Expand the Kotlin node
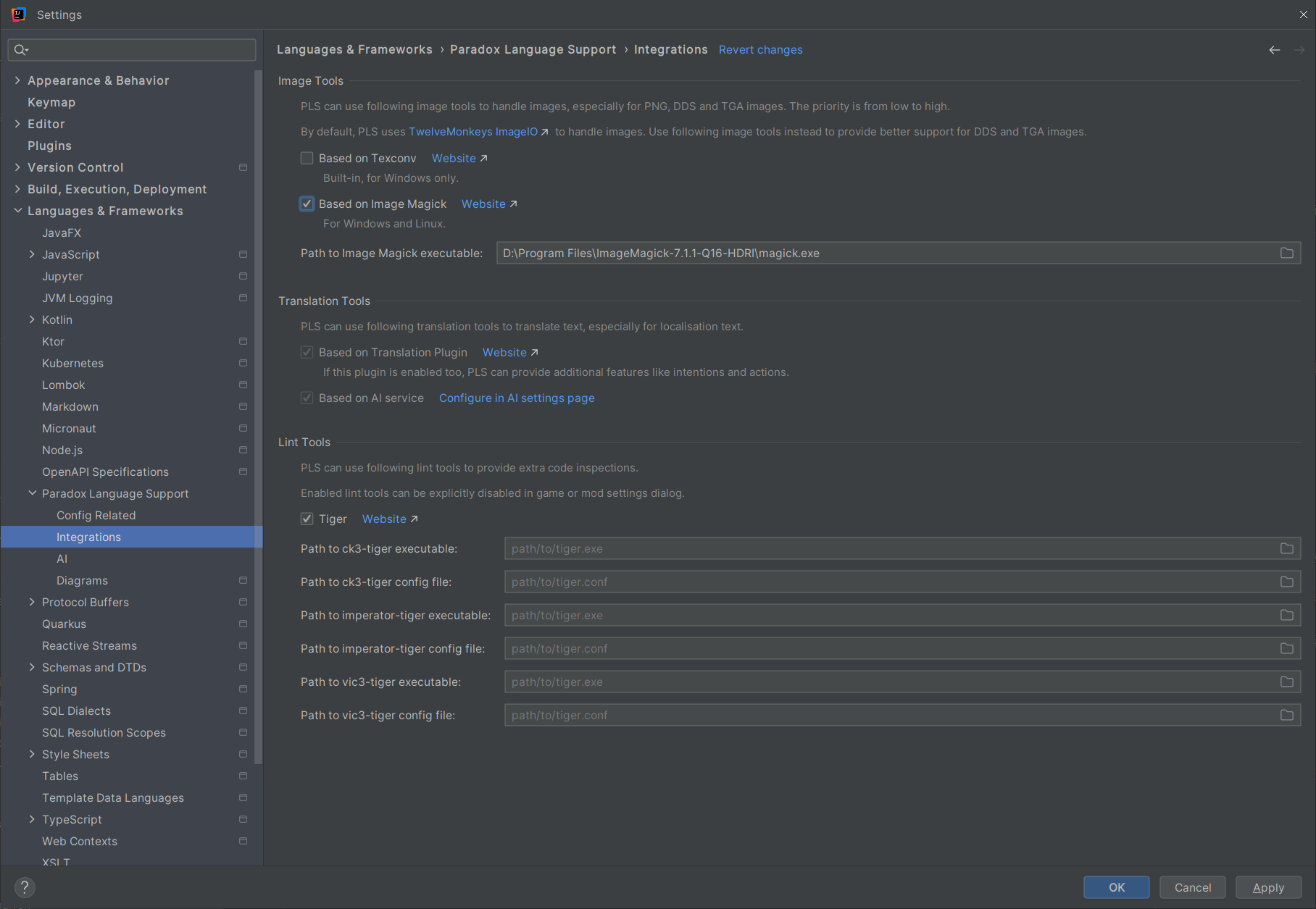Image resolution: width=1316 pixels, height=909 pixels. pyautogui.click(x=32, y=319)
